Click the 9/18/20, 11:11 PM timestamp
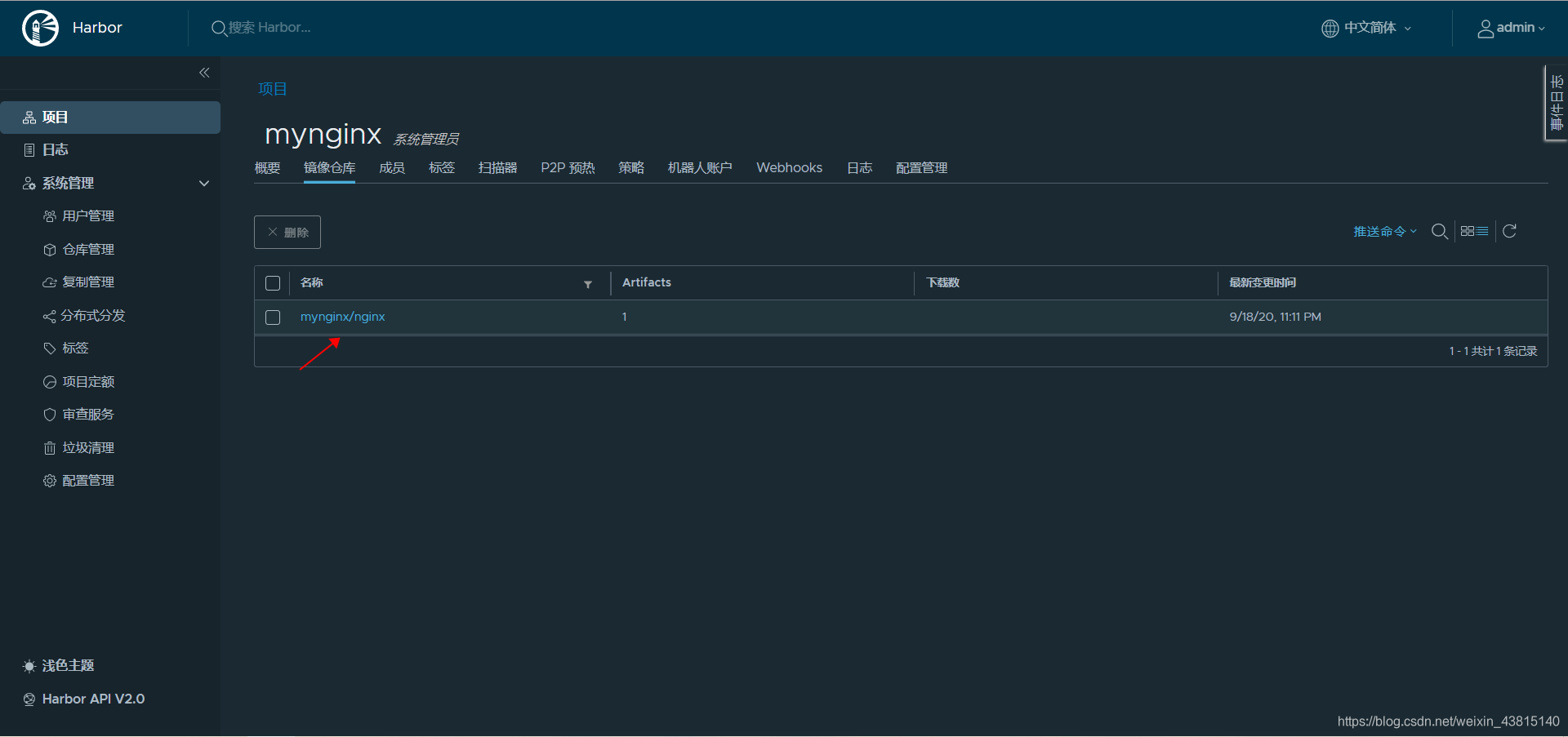Image resolution: width=1568 pixels, height=737 pixels. (x=1275, y=317)
